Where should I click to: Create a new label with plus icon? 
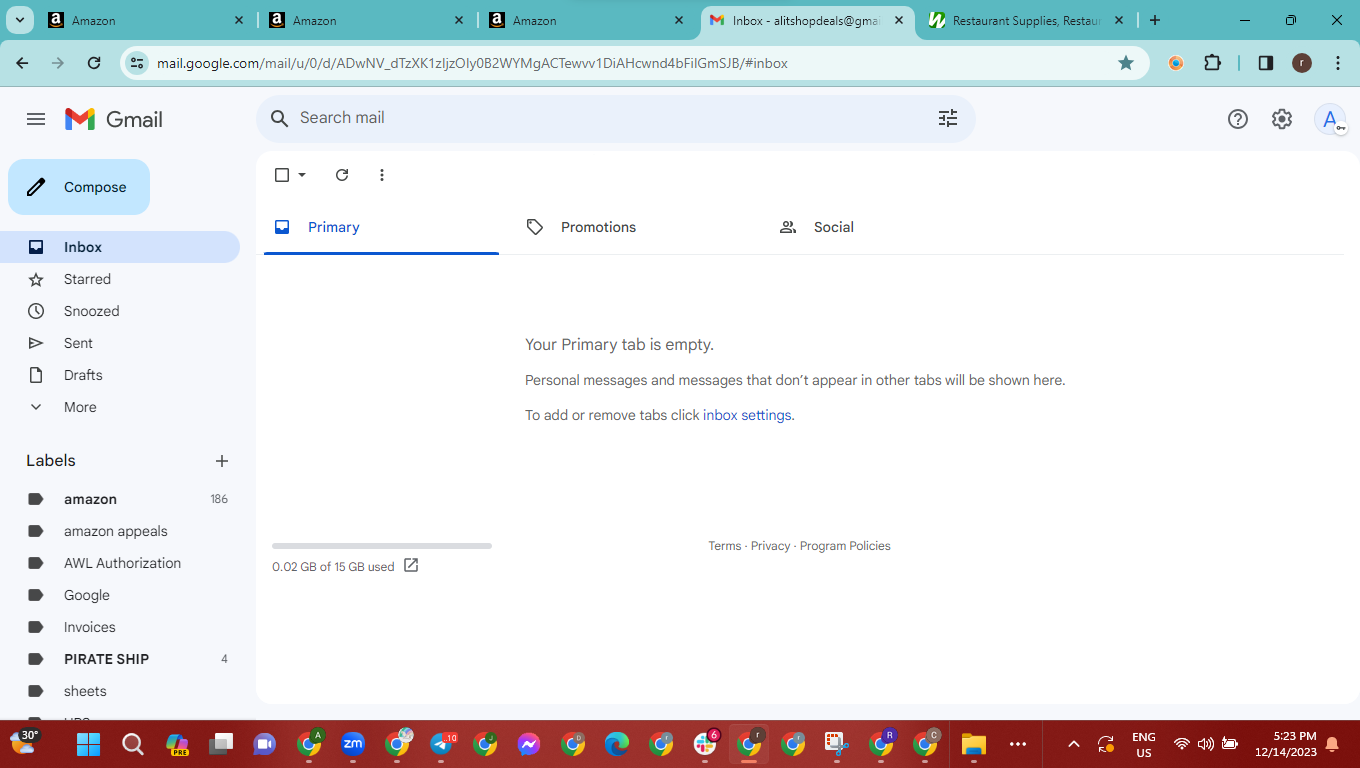tap(222, 461)
